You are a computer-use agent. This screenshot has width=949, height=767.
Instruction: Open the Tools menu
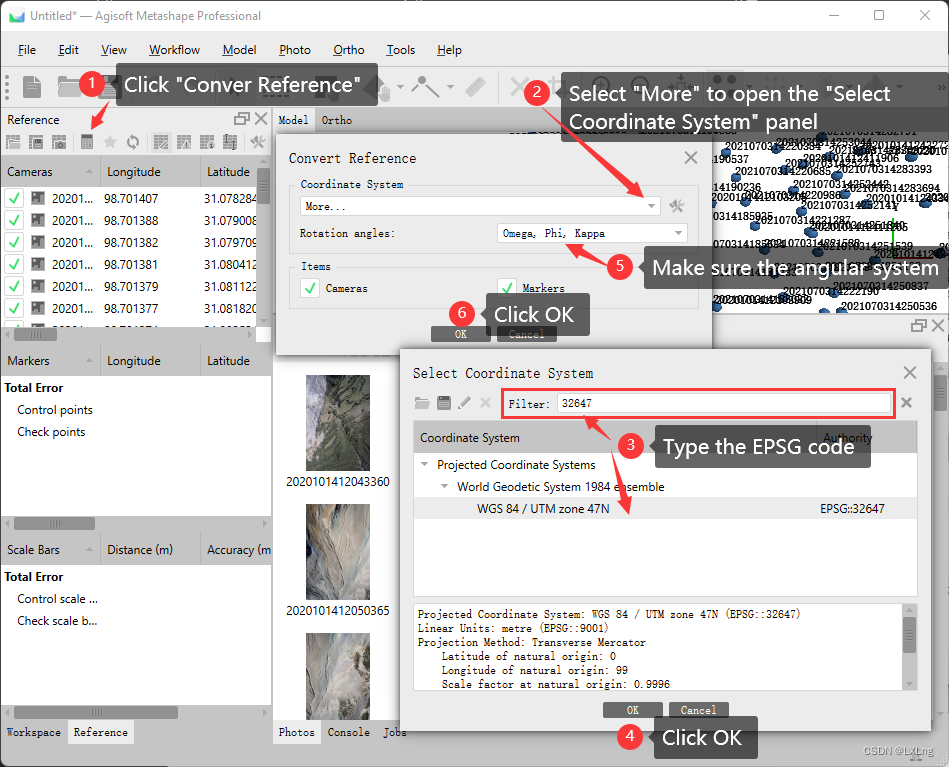pyautogui.click(x=401, y=50)
